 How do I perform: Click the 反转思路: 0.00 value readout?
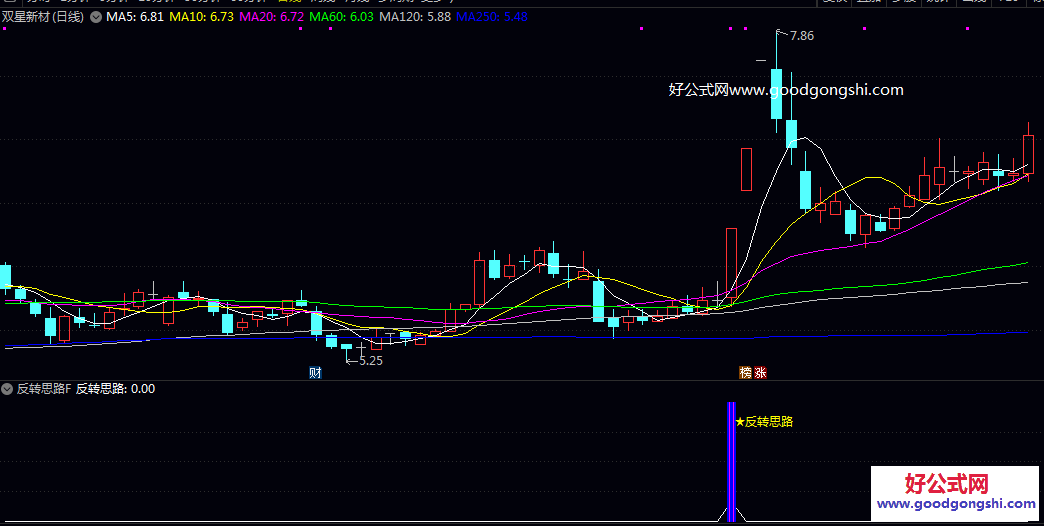(116, 389)
